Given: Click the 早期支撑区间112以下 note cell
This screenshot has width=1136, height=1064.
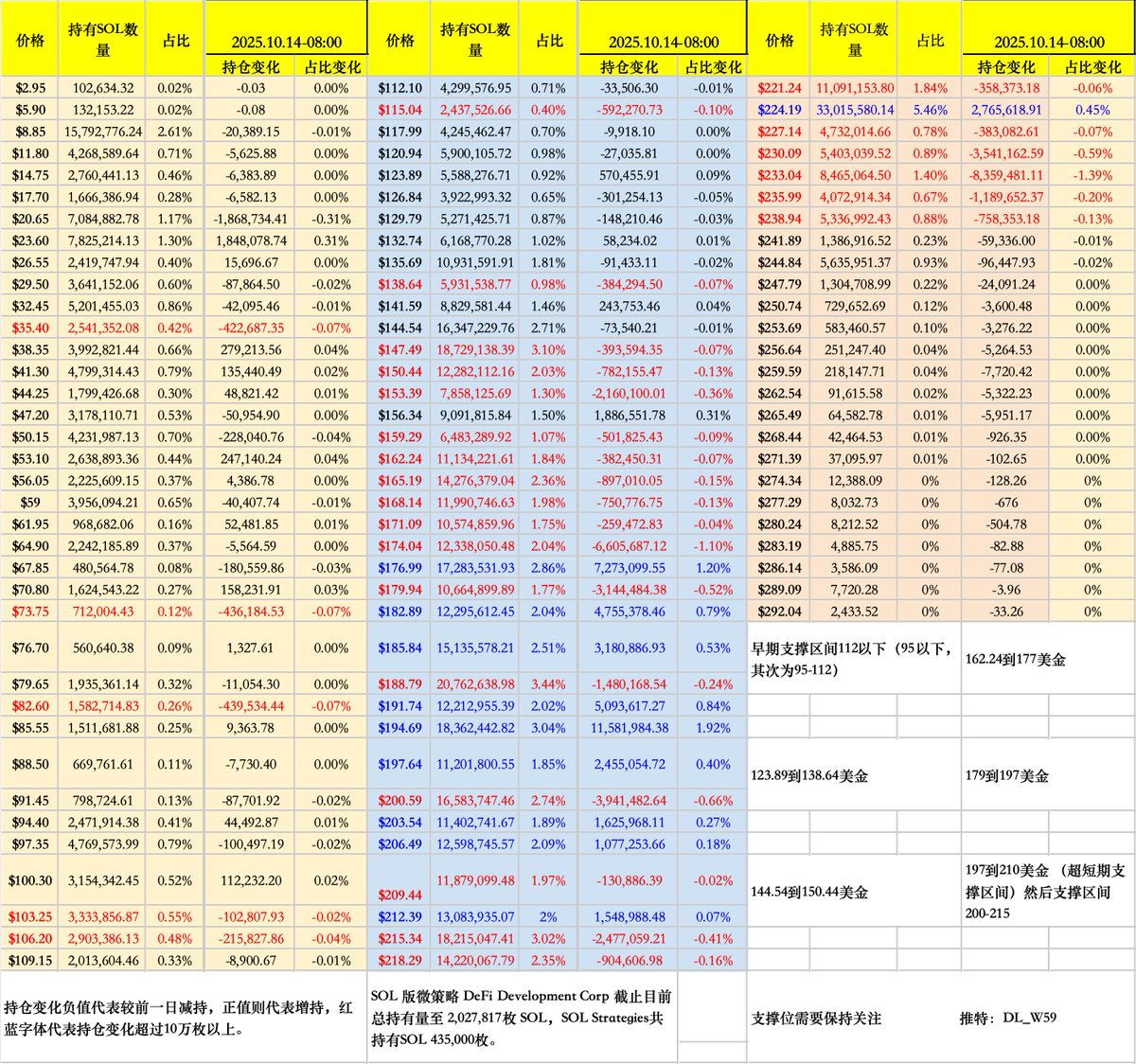Looking at the screenshot, I should [854, 658].
